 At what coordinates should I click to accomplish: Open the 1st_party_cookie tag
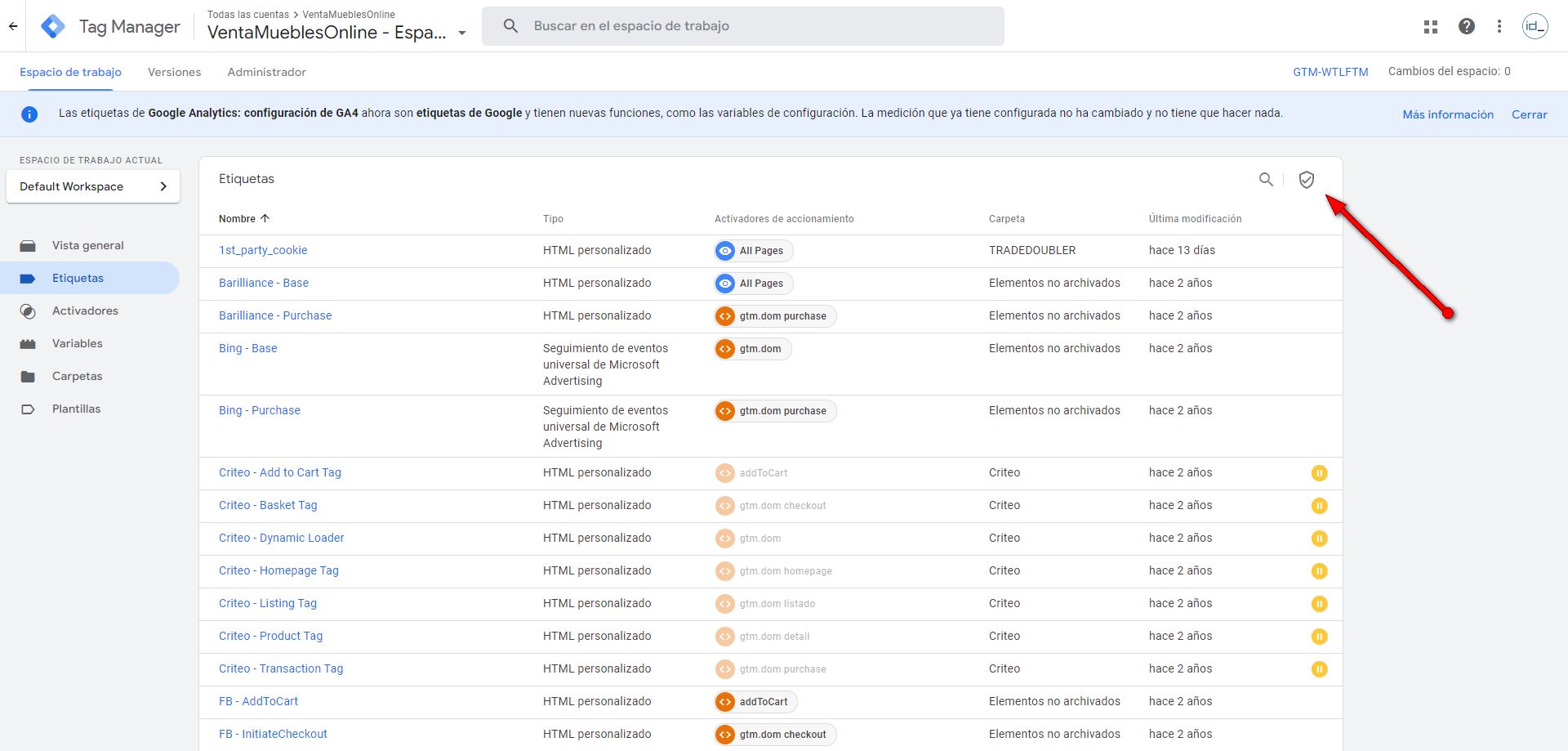tap(263, 250)
